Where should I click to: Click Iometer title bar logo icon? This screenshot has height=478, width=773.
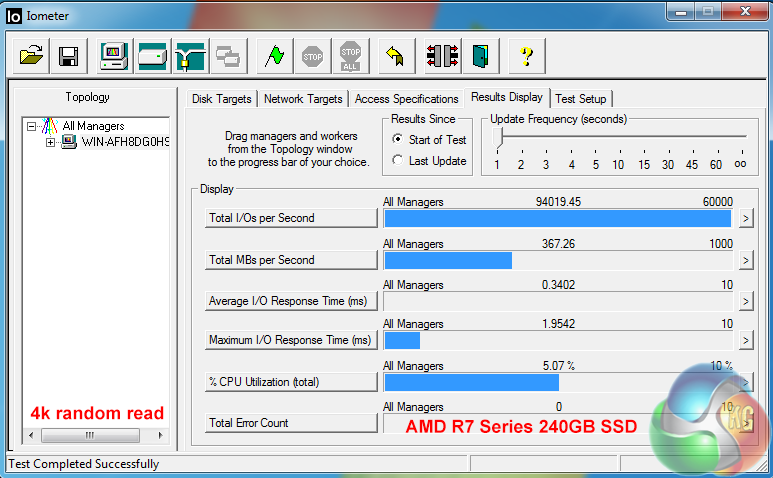14,16
